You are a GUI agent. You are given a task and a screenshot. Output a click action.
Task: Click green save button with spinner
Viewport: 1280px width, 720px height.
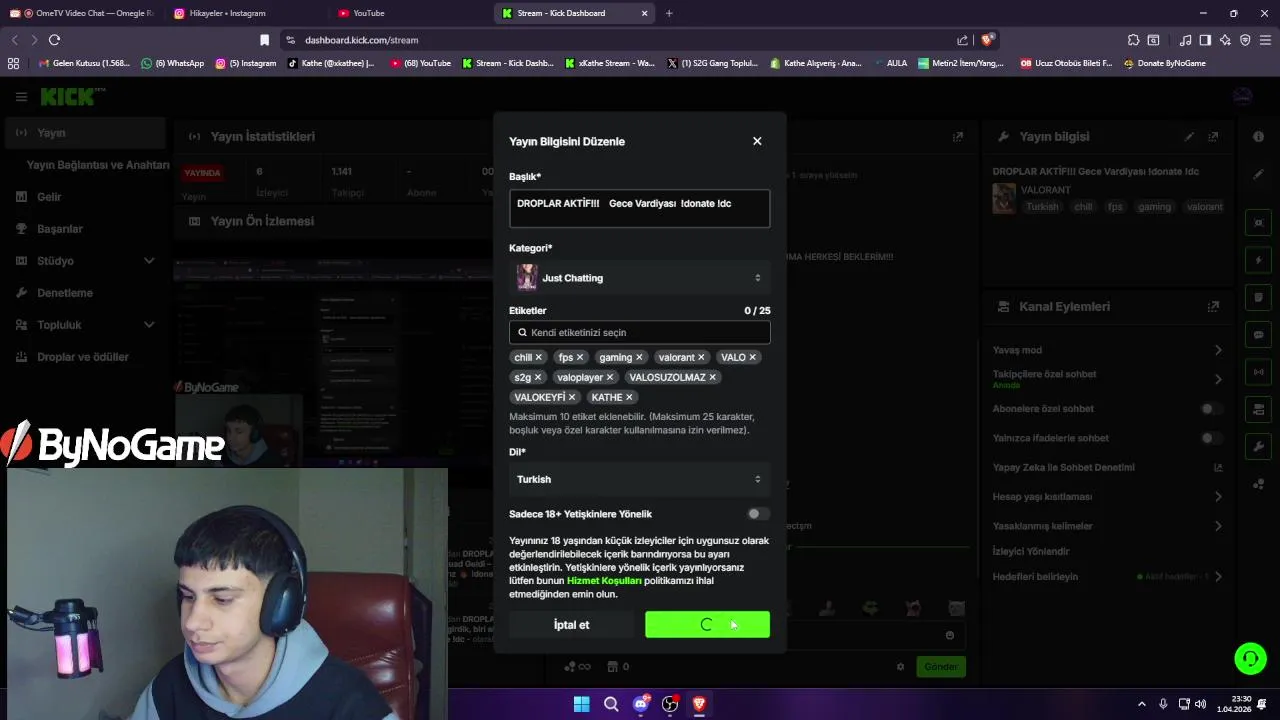point(707,625)
